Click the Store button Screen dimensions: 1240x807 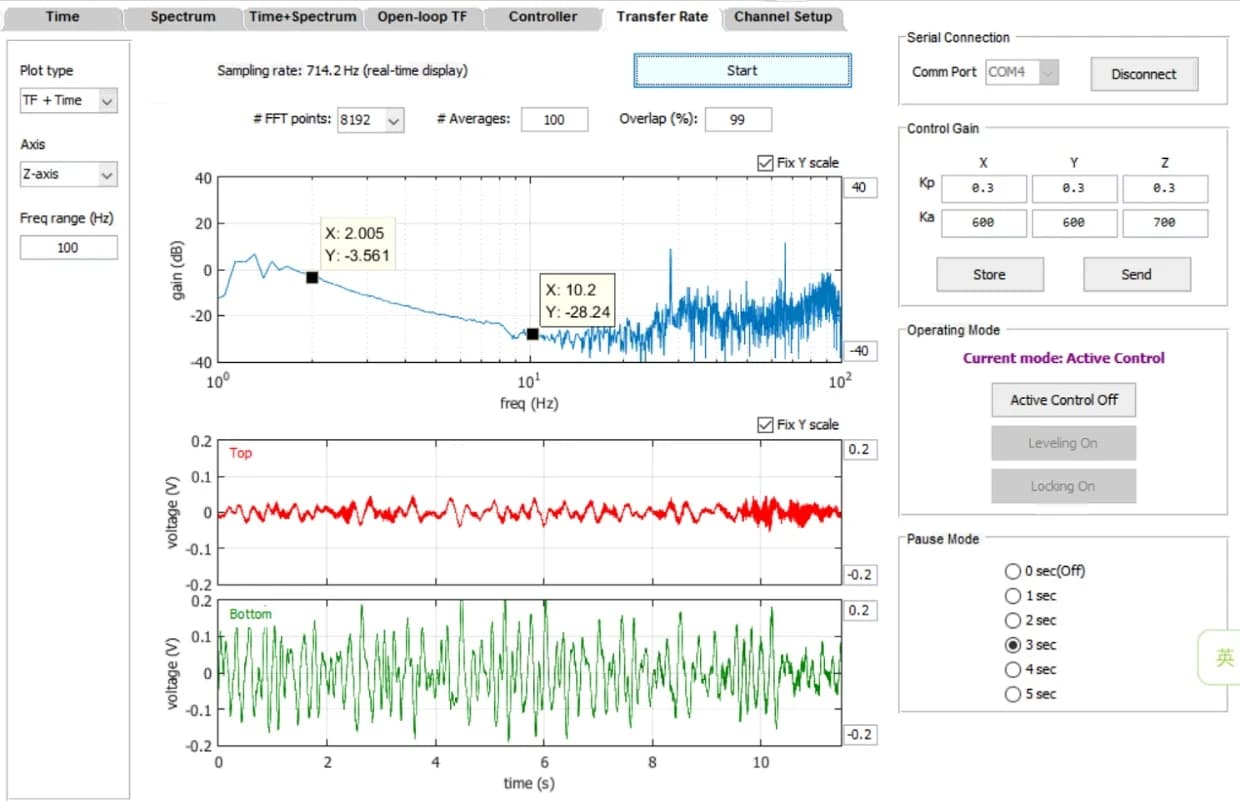coord(990,274)
